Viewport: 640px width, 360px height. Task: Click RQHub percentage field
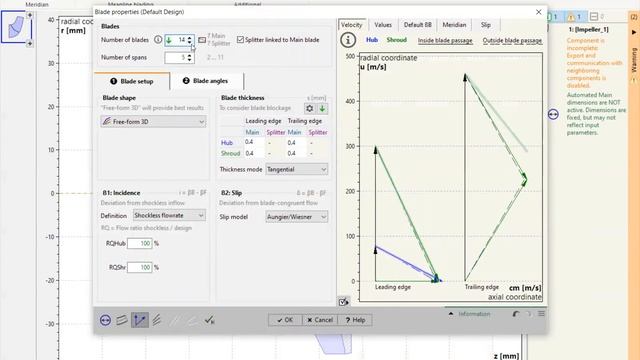(140, 243)
